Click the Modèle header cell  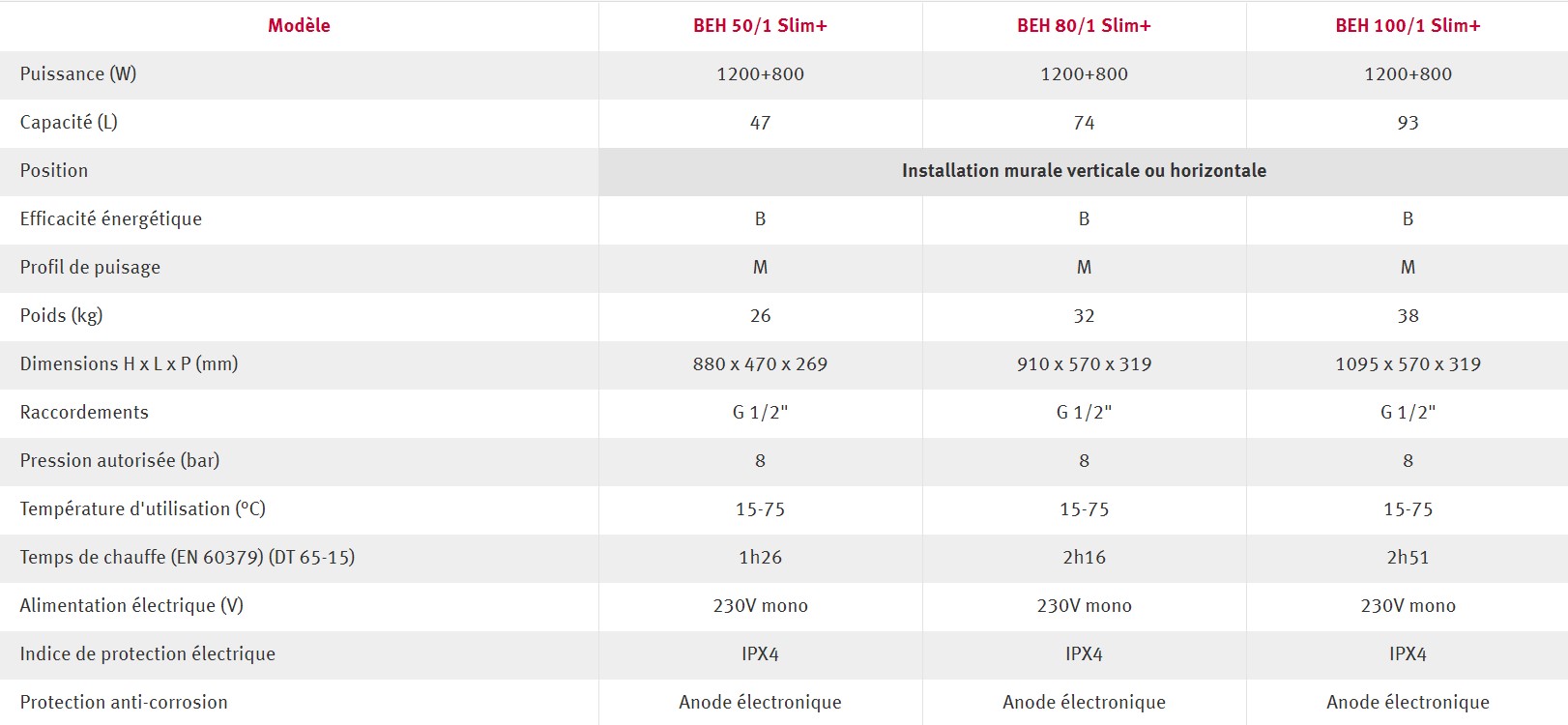pyautogui.click(x=299, y=26)
